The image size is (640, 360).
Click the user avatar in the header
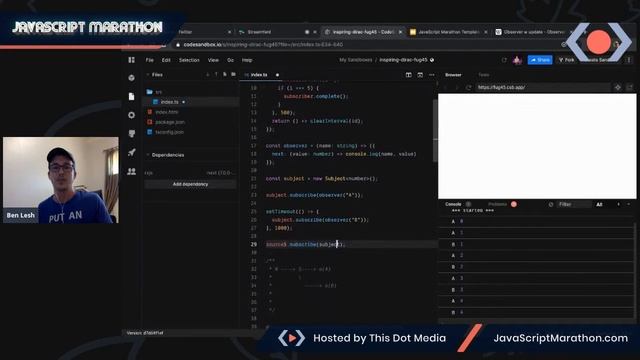coord(518,60)
